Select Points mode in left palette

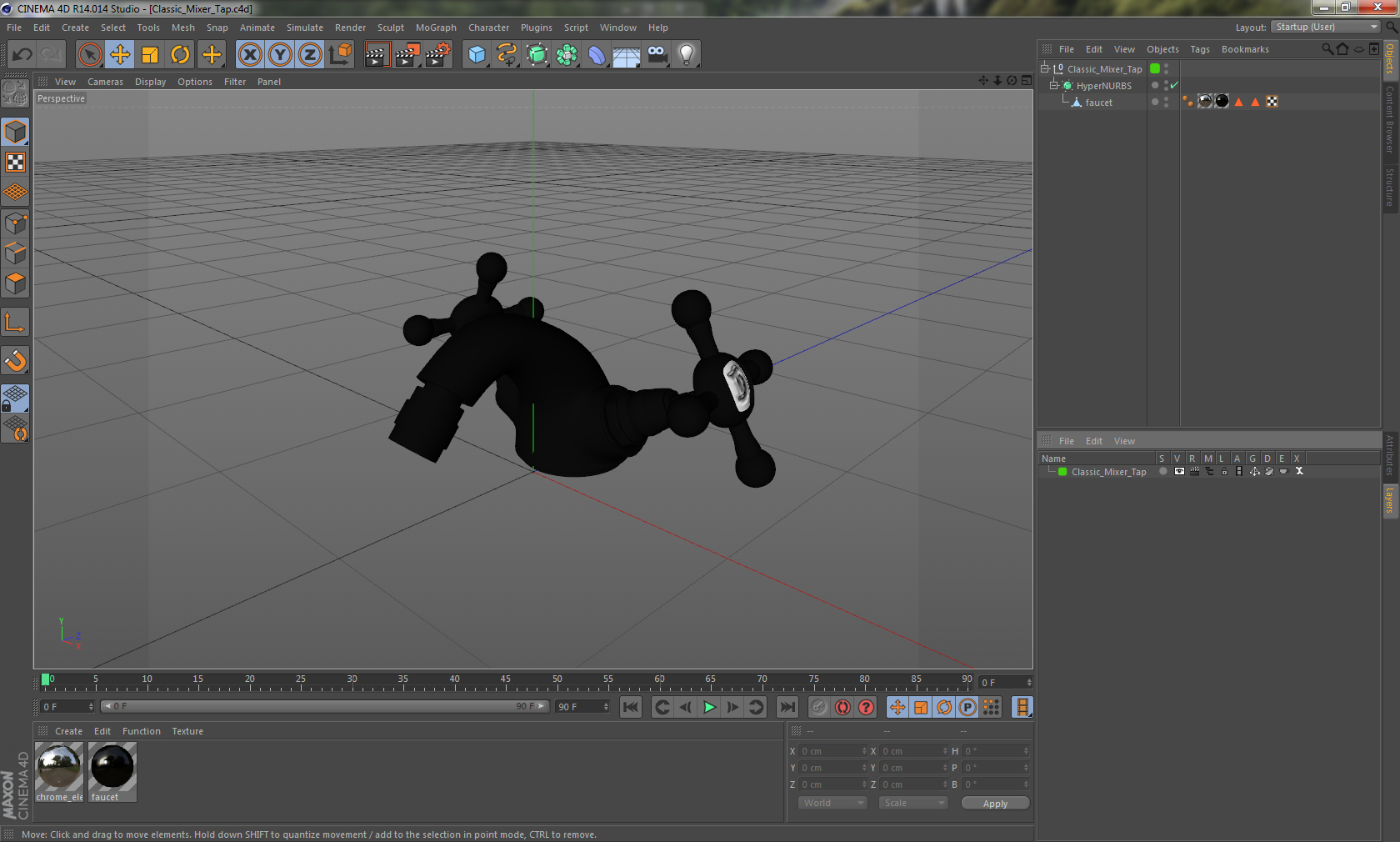click(16, 223)
